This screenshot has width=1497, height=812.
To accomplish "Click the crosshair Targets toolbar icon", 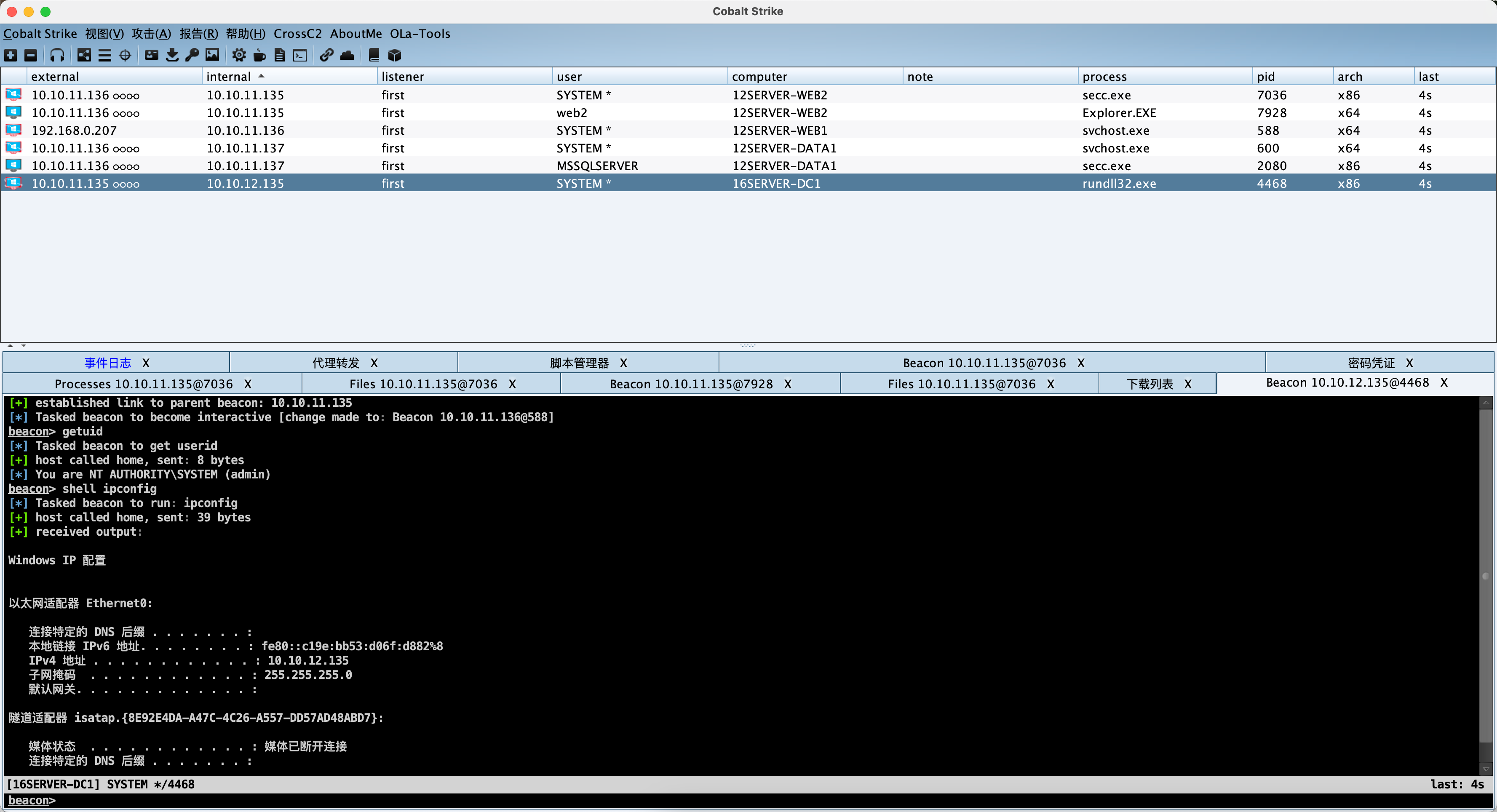I will (x=125, y=55).
